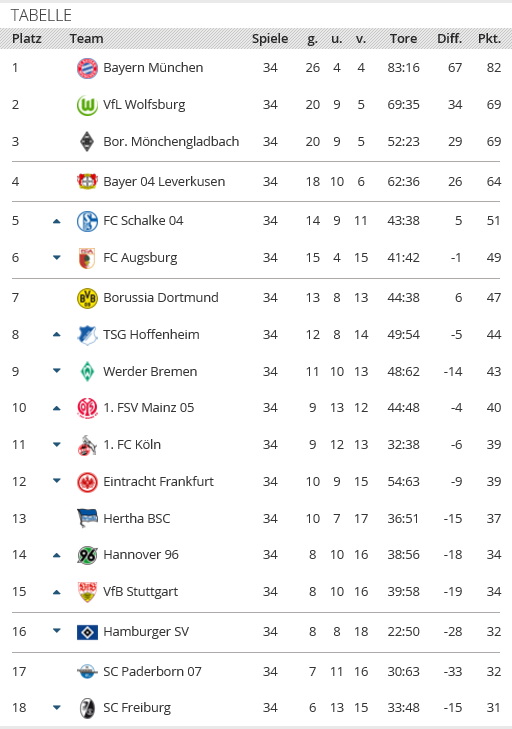The width and height of the screenshot is (512, 729).
Task: Open the Hannover 96 logo
Action: (x=87, y=555)
